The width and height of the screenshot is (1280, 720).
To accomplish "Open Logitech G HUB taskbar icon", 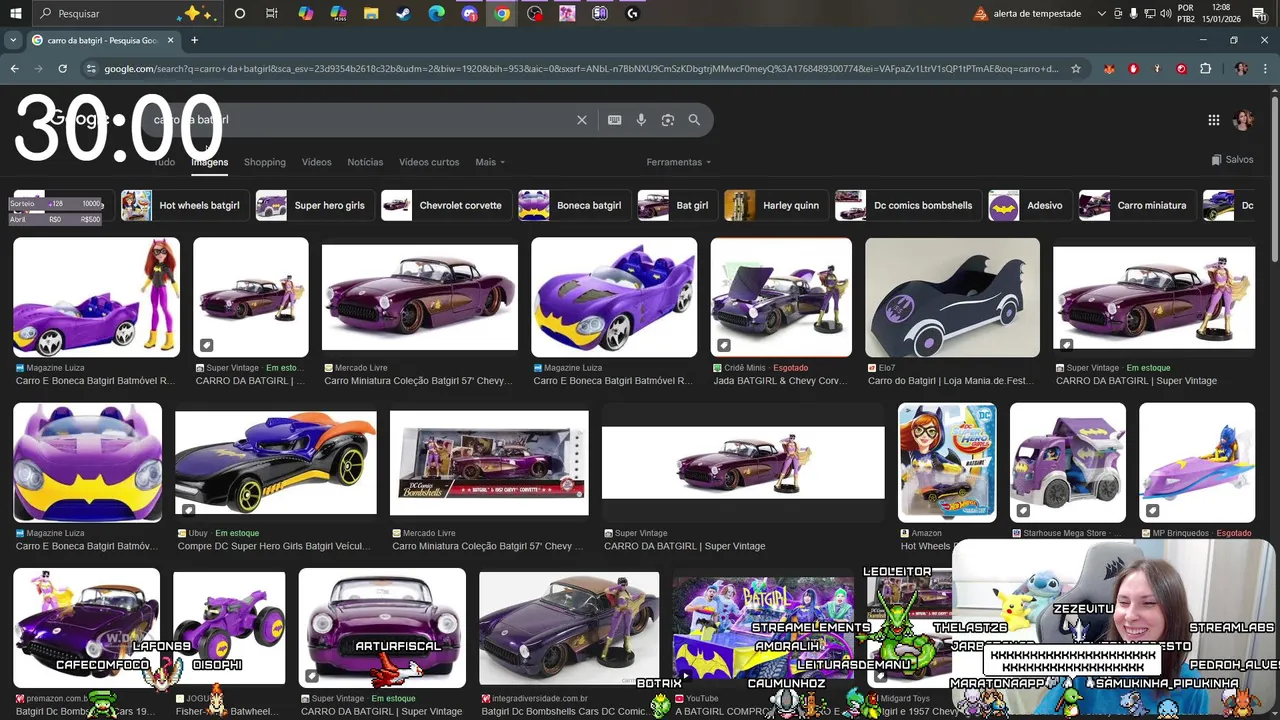I will (632, 14).
